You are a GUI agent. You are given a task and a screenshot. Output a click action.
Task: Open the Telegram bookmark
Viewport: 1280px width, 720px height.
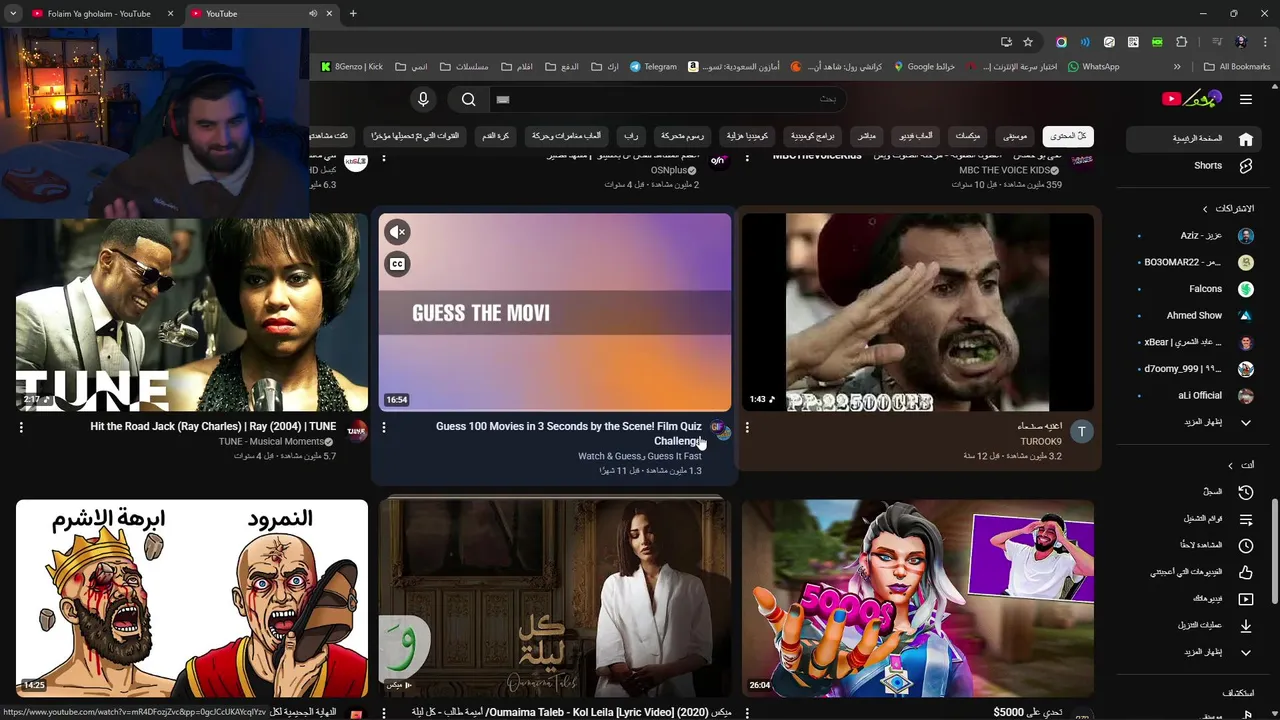(x=653, y=67)
